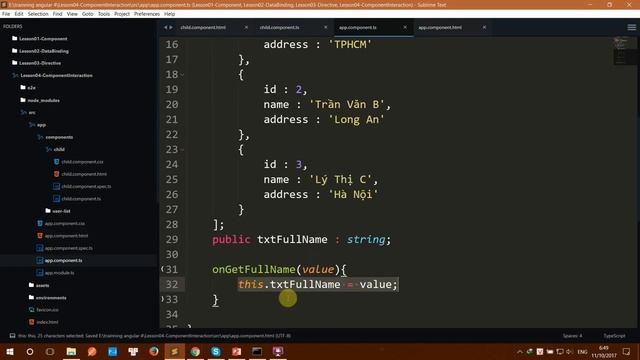Open the File menu
The width and height of the screenshot is (640, 360).
tap(6, 14)
